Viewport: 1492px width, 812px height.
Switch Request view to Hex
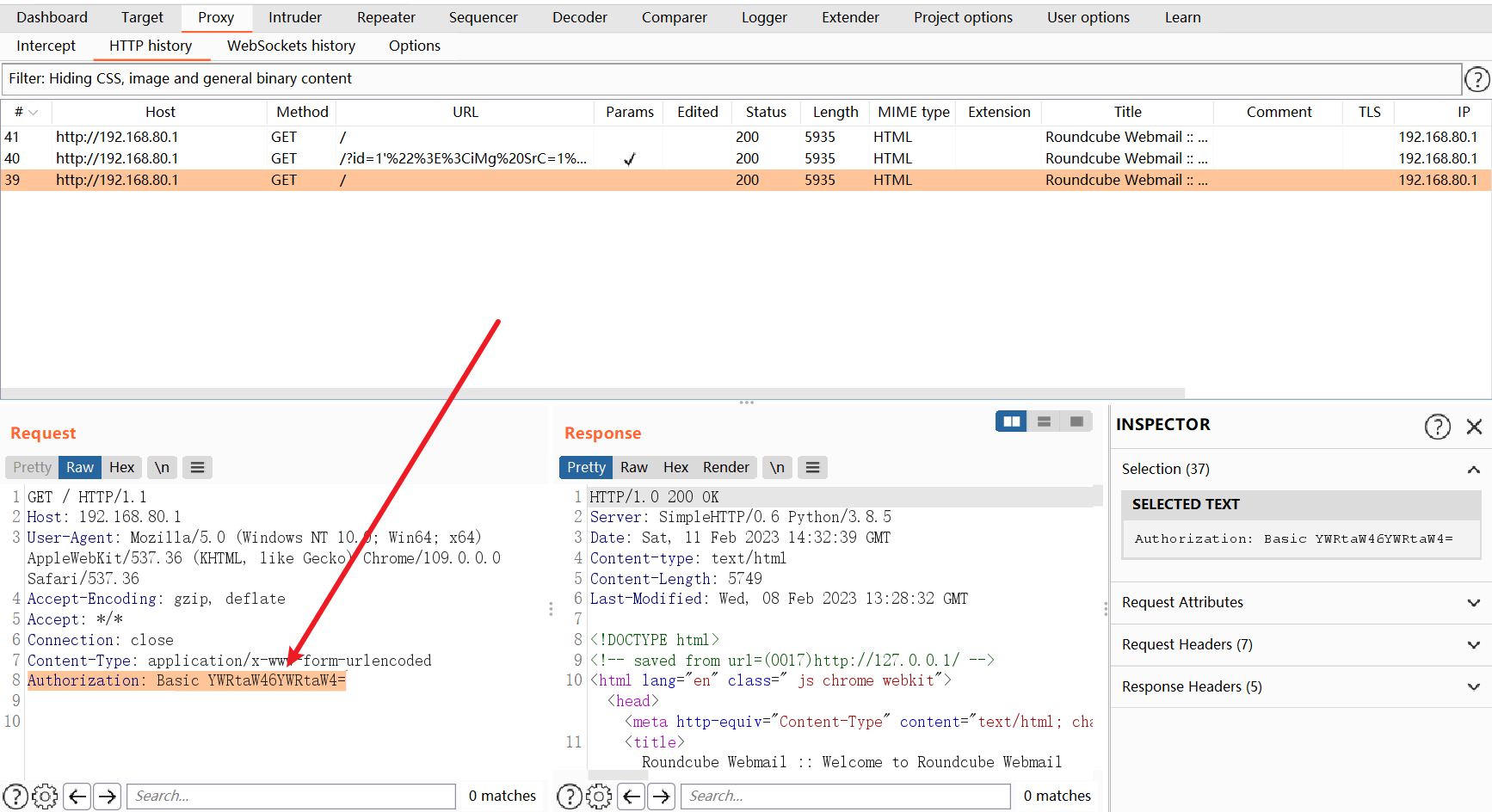(121, 467)
